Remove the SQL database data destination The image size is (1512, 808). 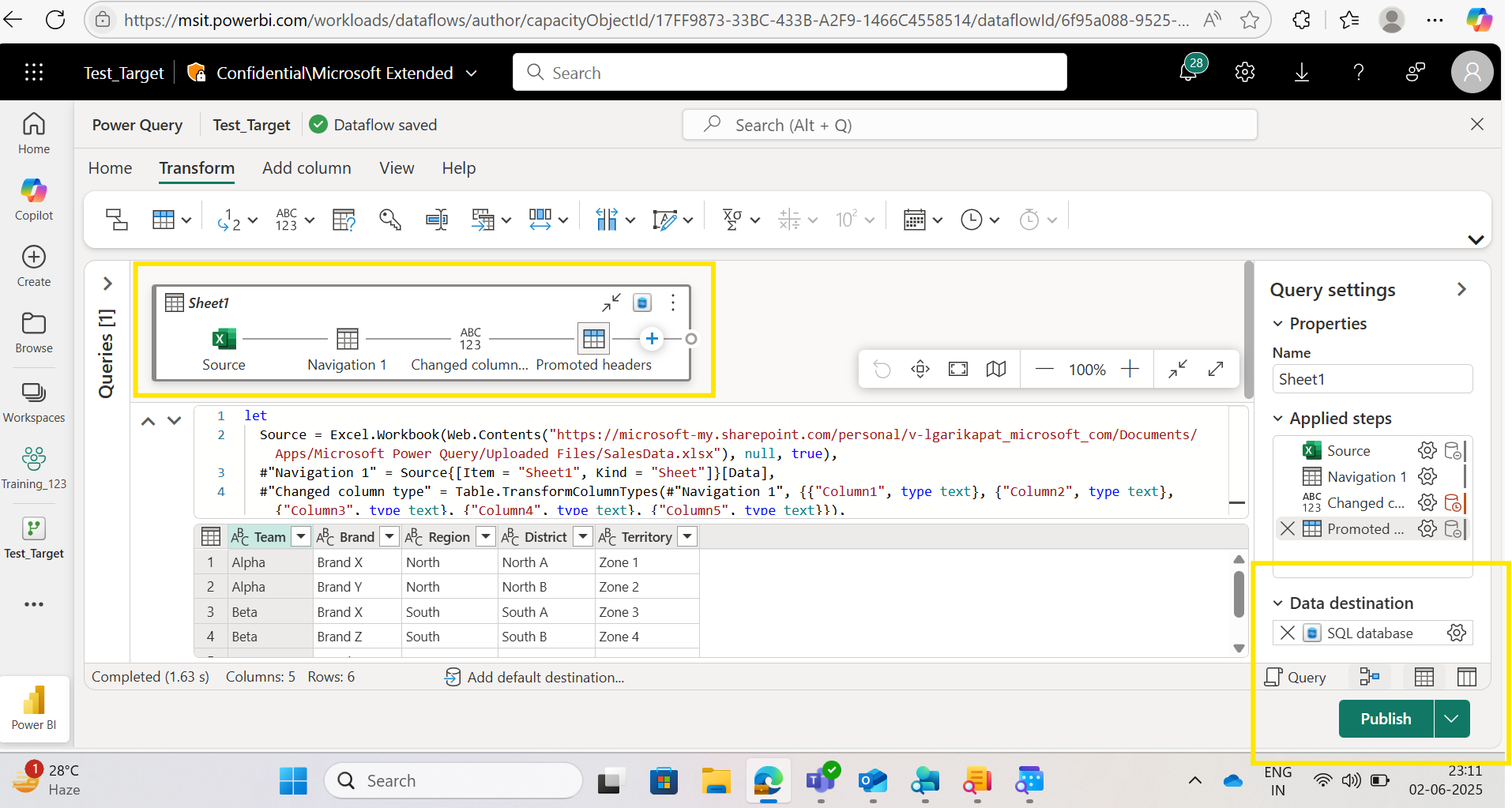coord(1288,633)
